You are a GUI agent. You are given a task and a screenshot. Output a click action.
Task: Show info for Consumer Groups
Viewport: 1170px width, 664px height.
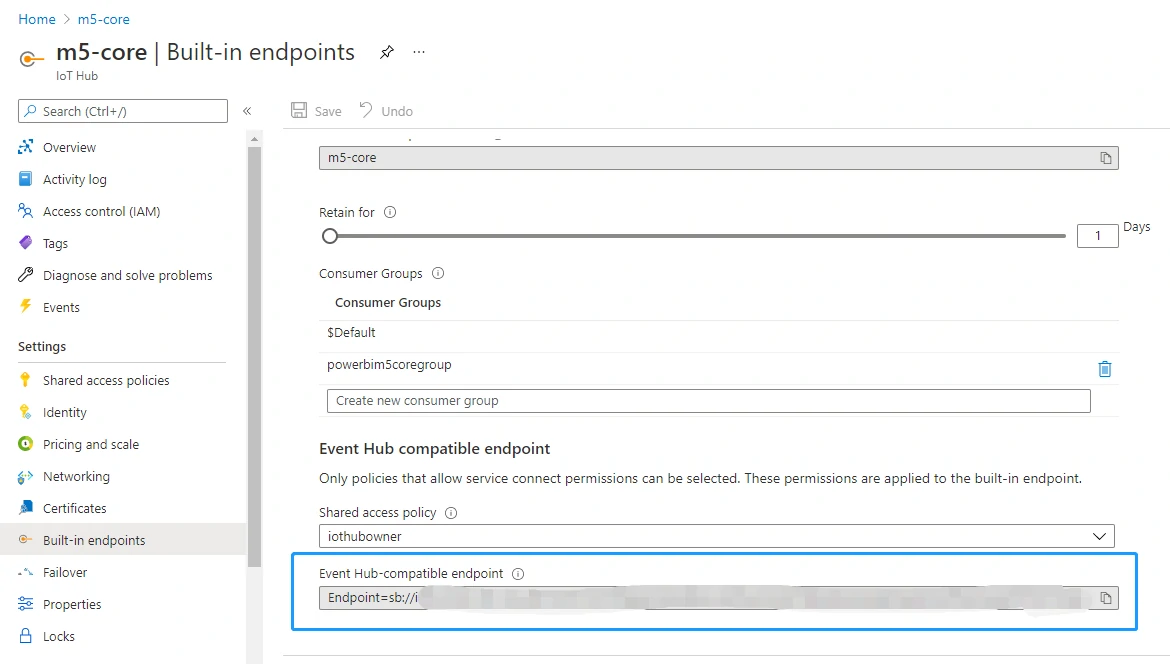pos(438,274)
